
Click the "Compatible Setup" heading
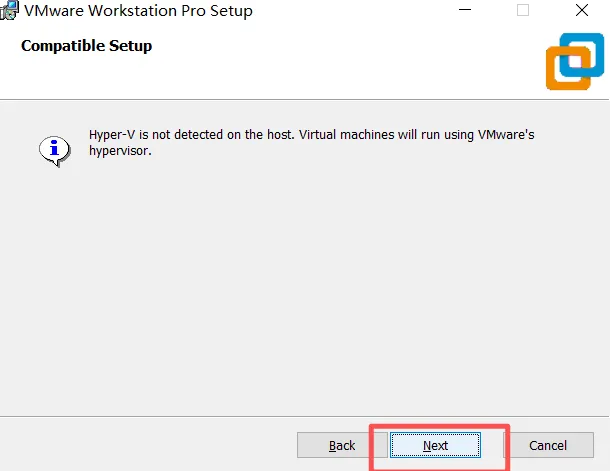coord(86,46)
